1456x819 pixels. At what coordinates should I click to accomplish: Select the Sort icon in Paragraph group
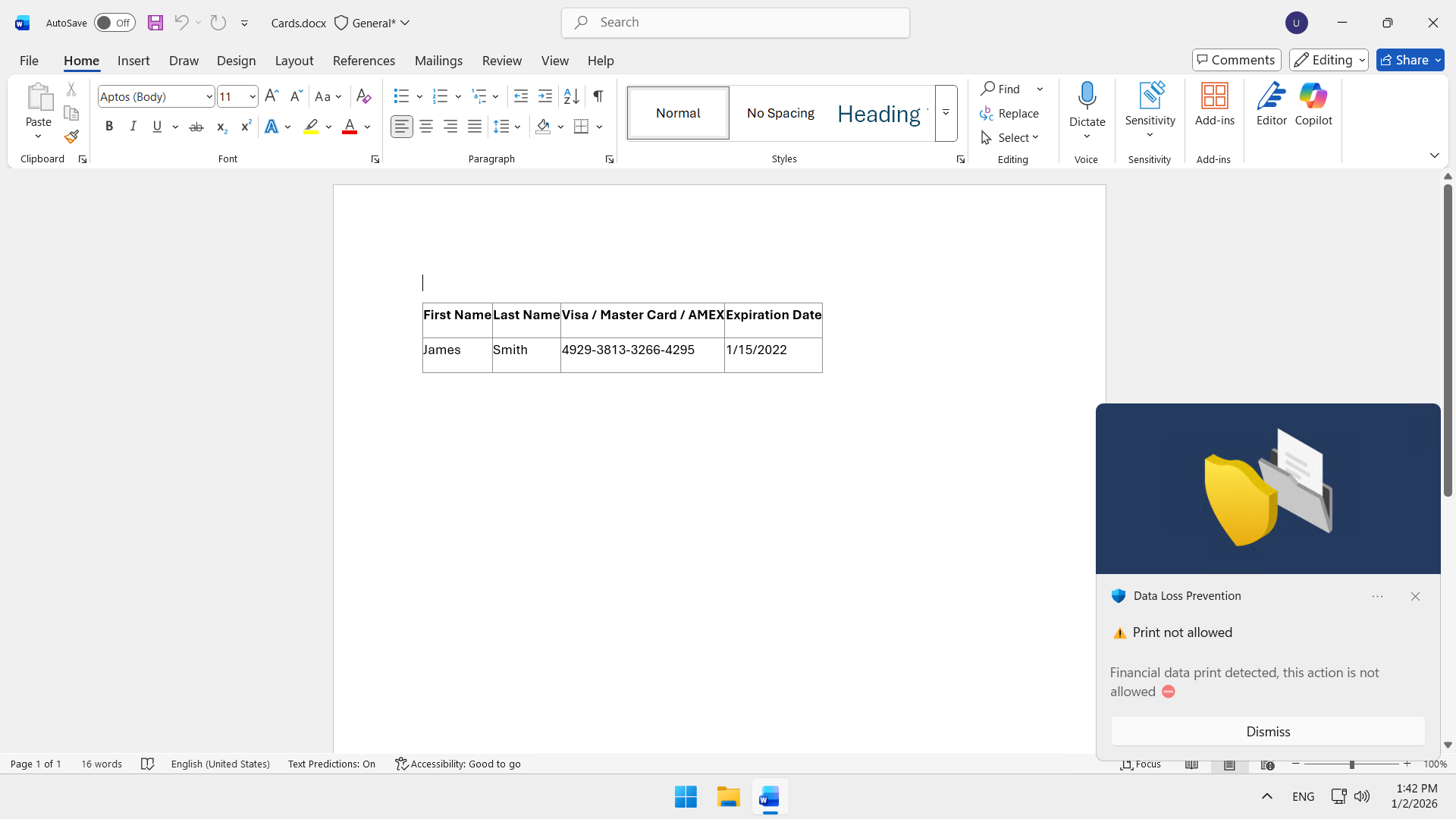[x=571, y=96]
